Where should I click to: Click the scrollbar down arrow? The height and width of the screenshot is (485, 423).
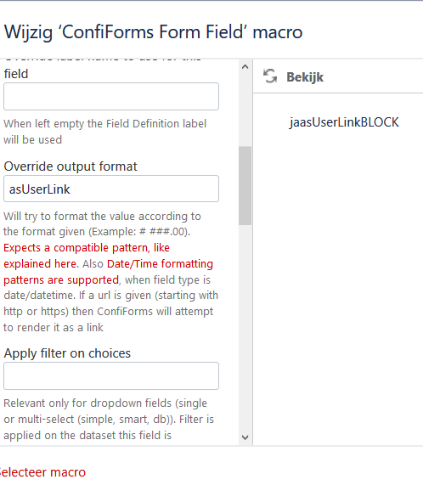pyautogui.click(x=245, y=437)
